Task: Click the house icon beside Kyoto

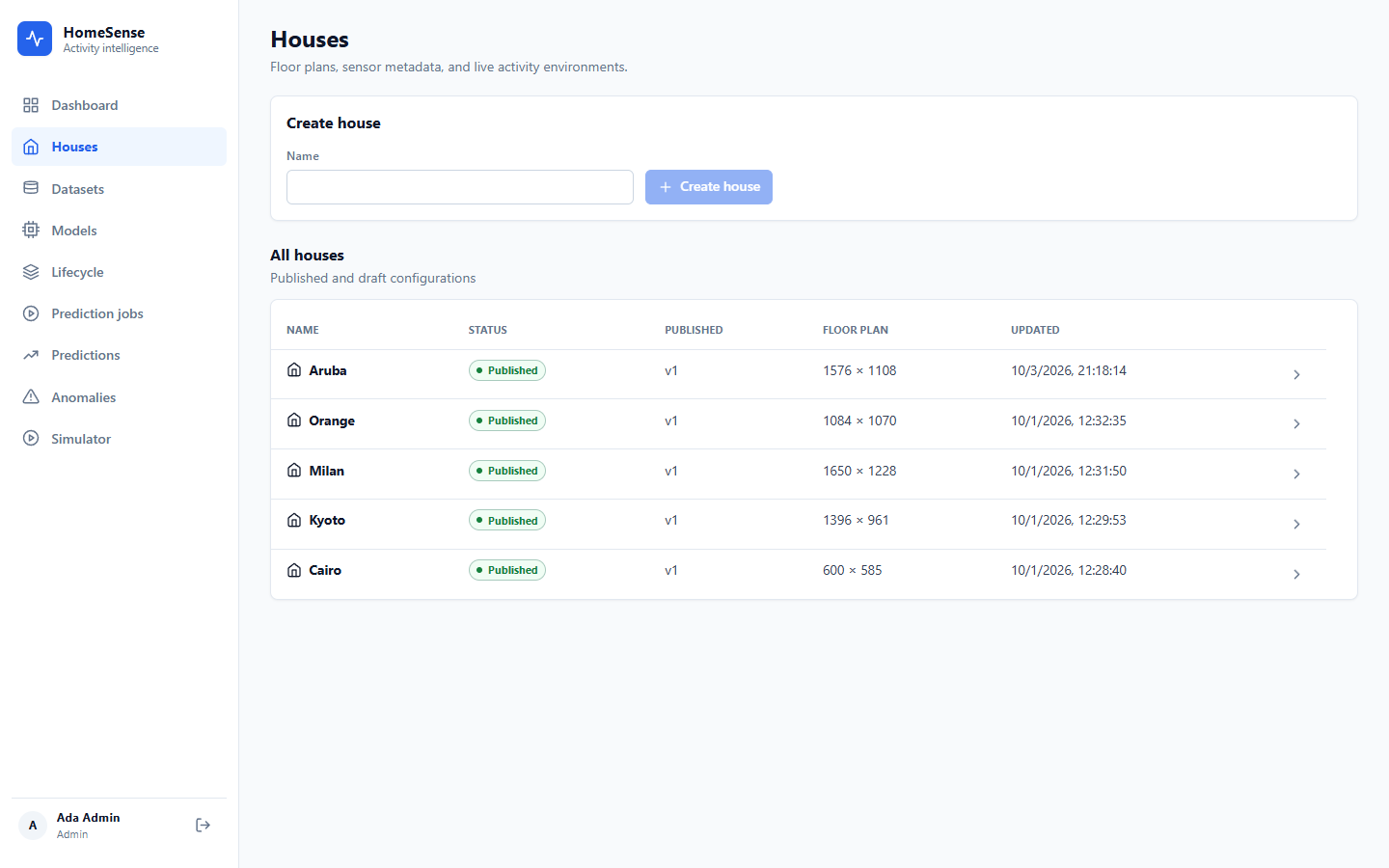Action: coord(294,520)
